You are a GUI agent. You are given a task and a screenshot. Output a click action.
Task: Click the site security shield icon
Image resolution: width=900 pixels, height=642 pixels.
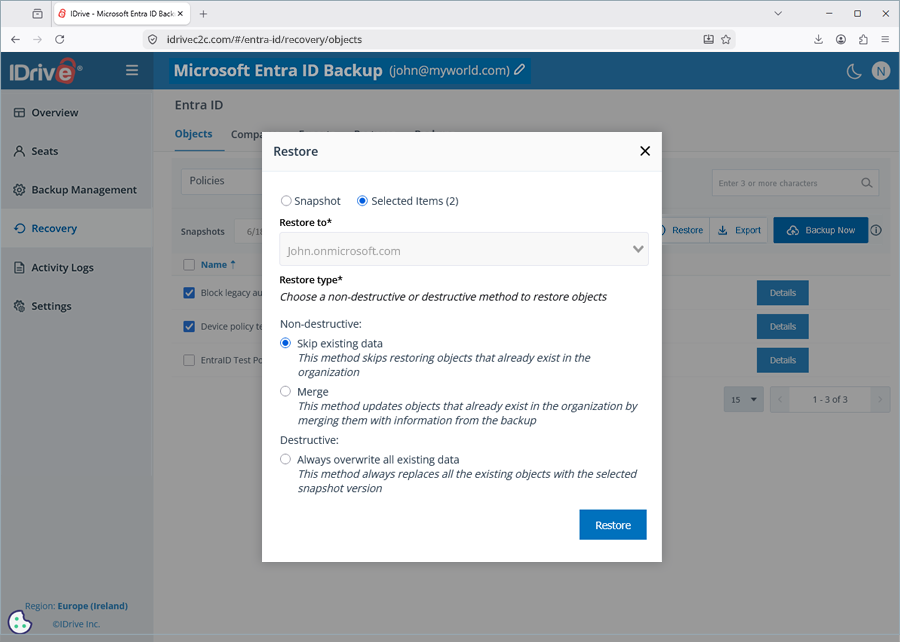pos(152,39)
